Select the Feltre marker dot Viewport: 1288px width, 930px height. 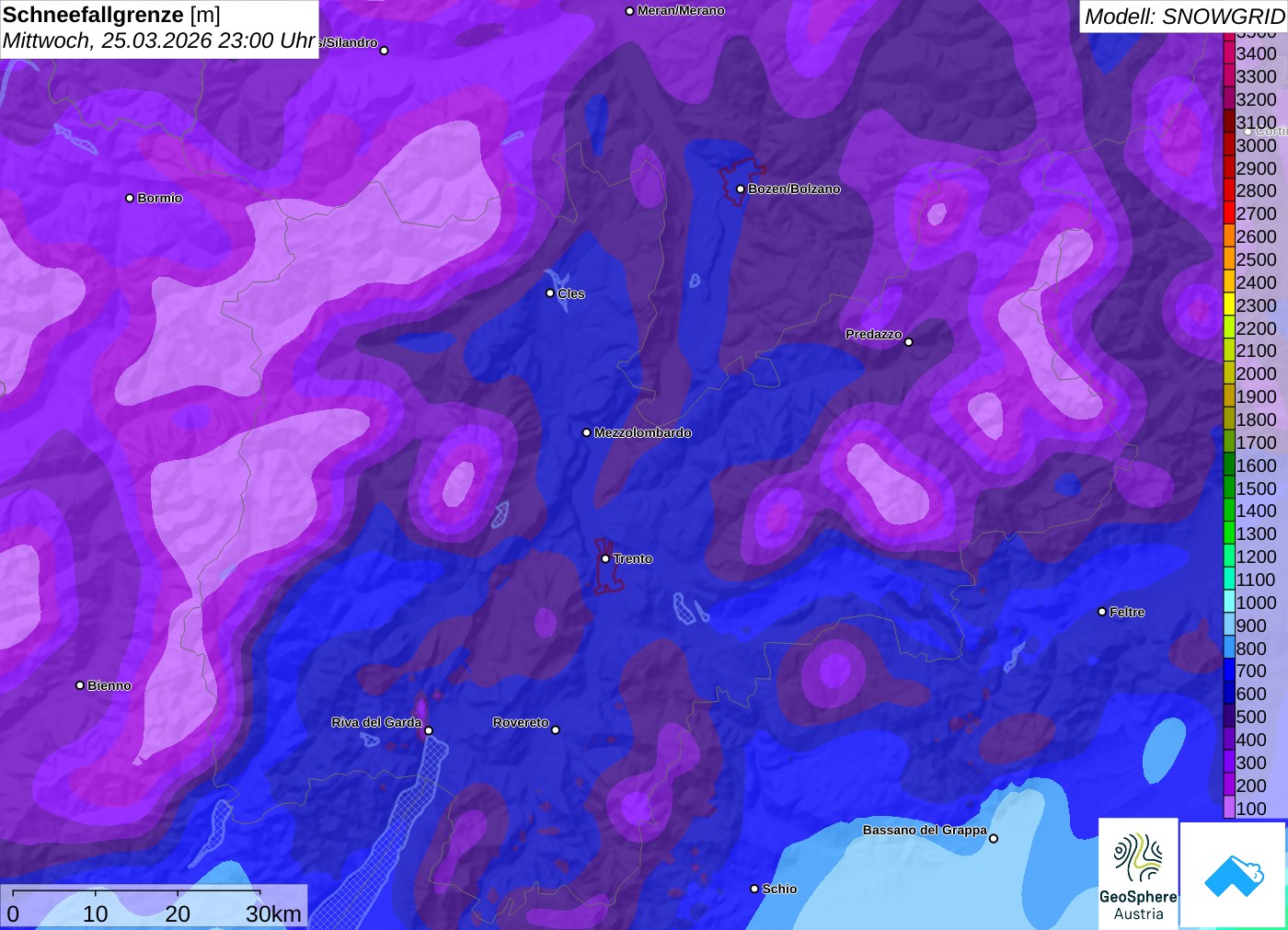tap(1102, 612)
